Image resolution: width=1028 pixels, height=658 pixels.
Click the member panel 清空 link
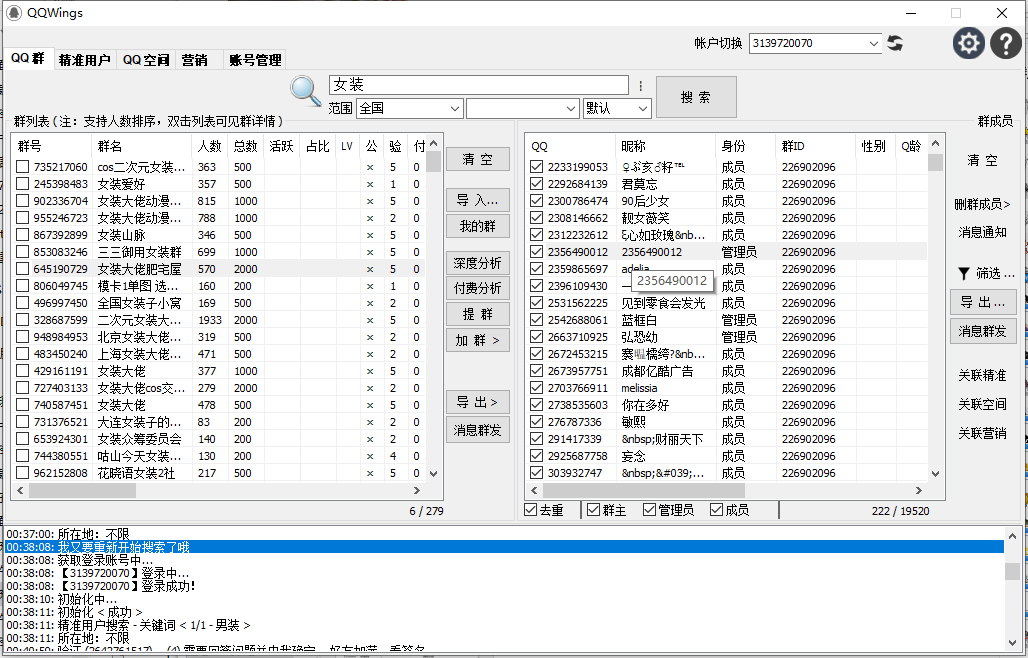[x=982, y=160]
